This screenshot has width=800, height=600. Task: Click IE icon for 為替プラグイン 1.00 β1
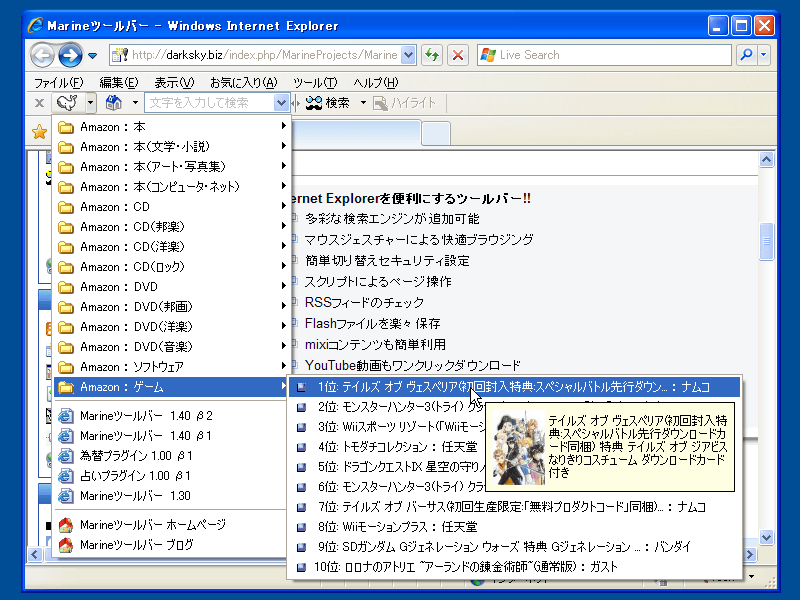66,456
